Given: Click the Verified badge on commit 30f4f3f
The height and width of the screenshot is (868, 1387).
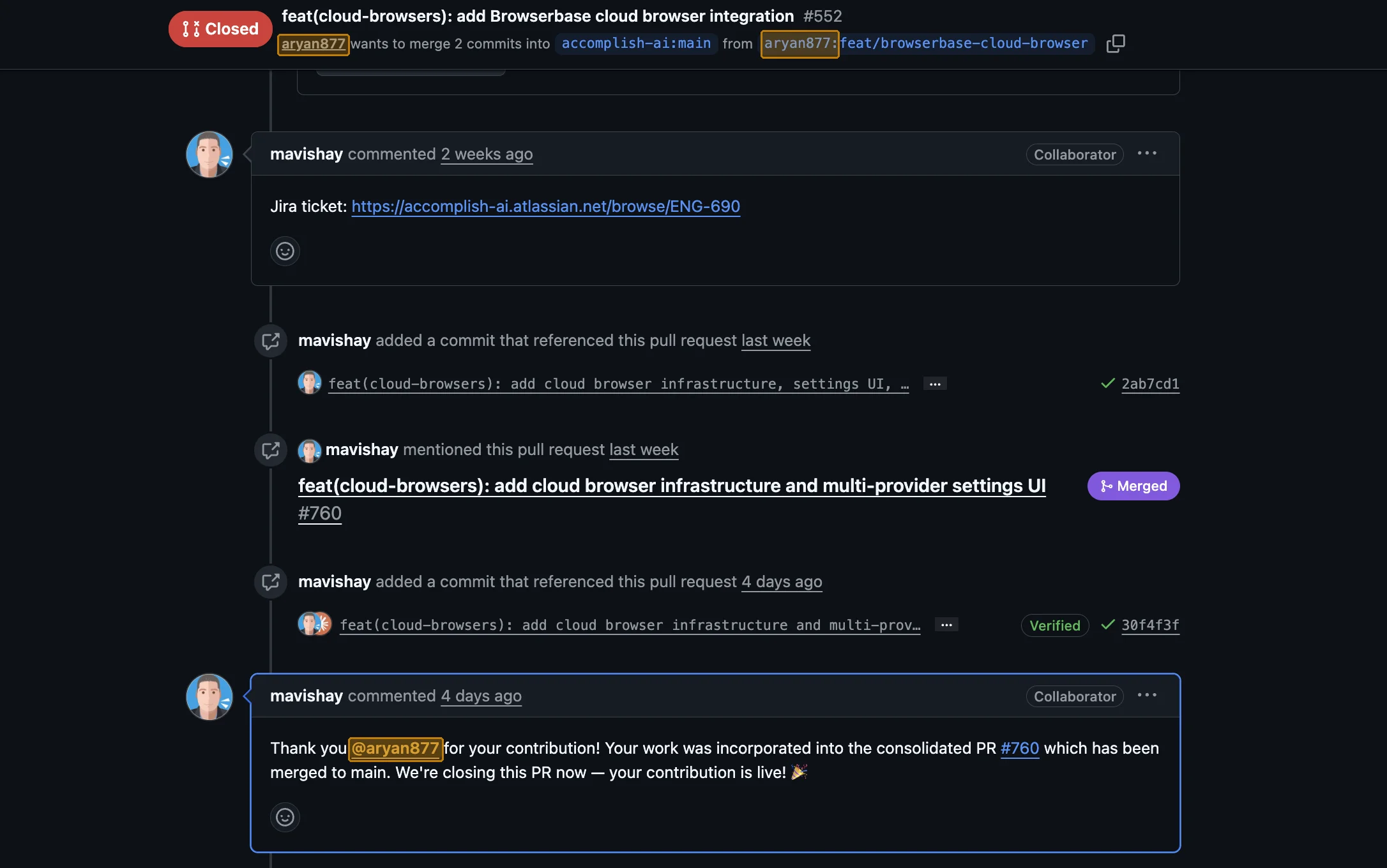Looking at the screenshot, I should 1054,625.
